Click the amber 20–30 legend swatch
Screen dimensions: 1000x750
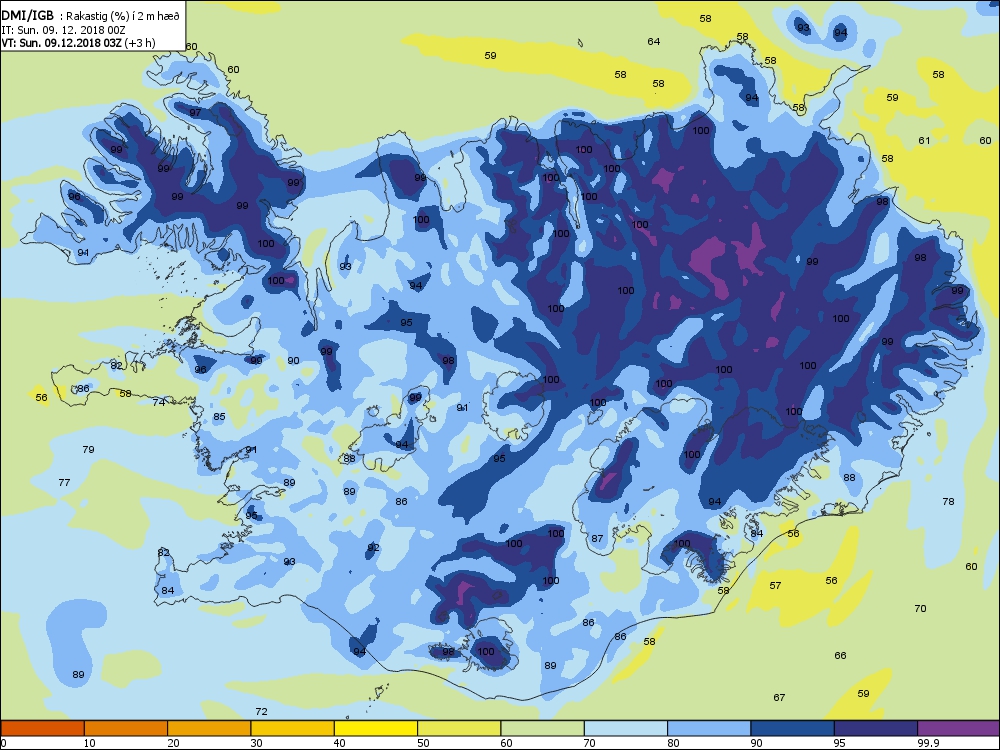(209, 728)
